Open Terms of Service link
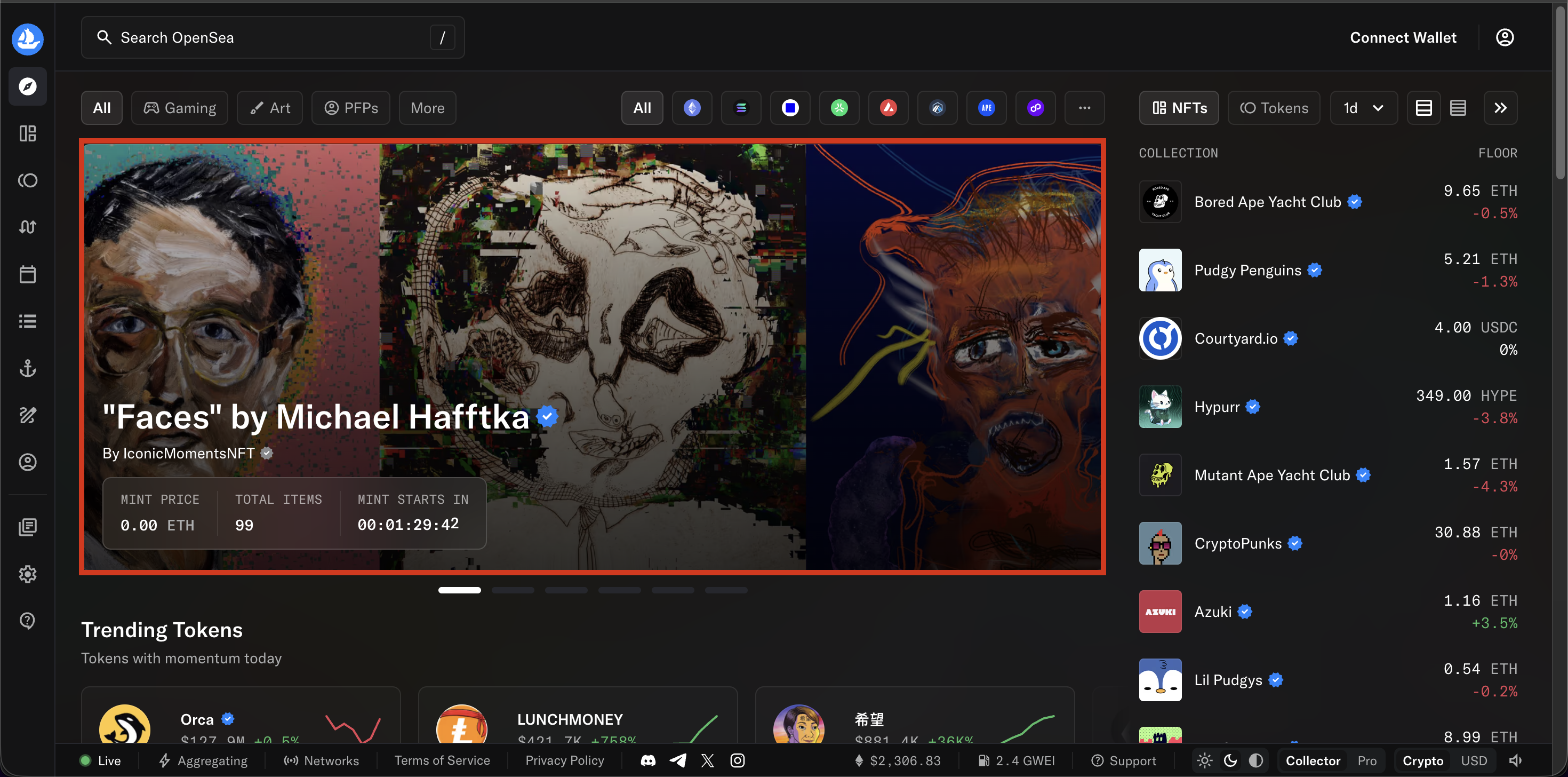Viewport: 1568px width, 777px height. tap(442, 760)
